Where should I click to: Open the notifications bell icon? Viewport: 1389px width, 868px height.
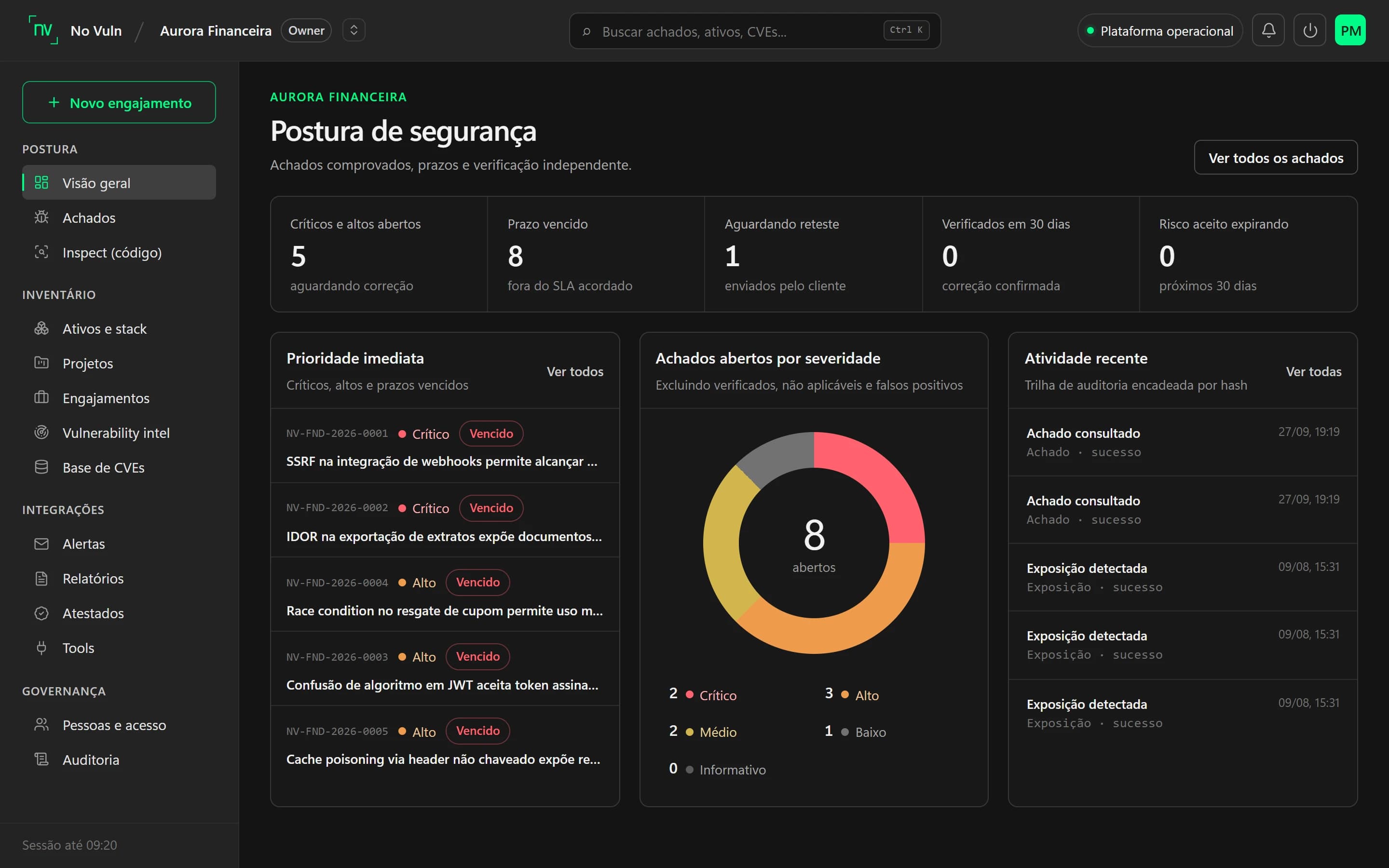[x=1268, y=30]
